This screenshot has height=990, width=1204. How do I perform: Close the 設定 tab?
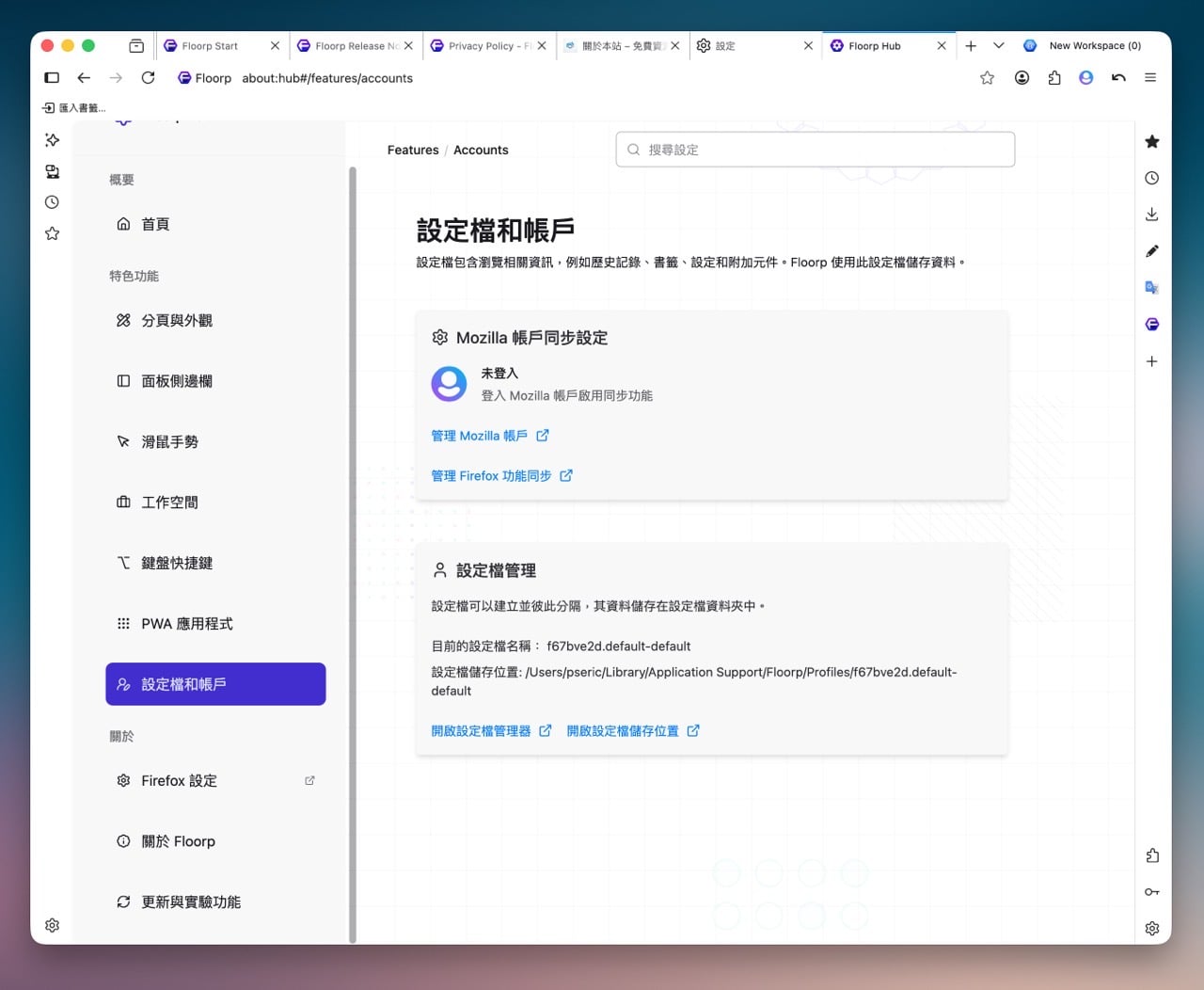808,45
